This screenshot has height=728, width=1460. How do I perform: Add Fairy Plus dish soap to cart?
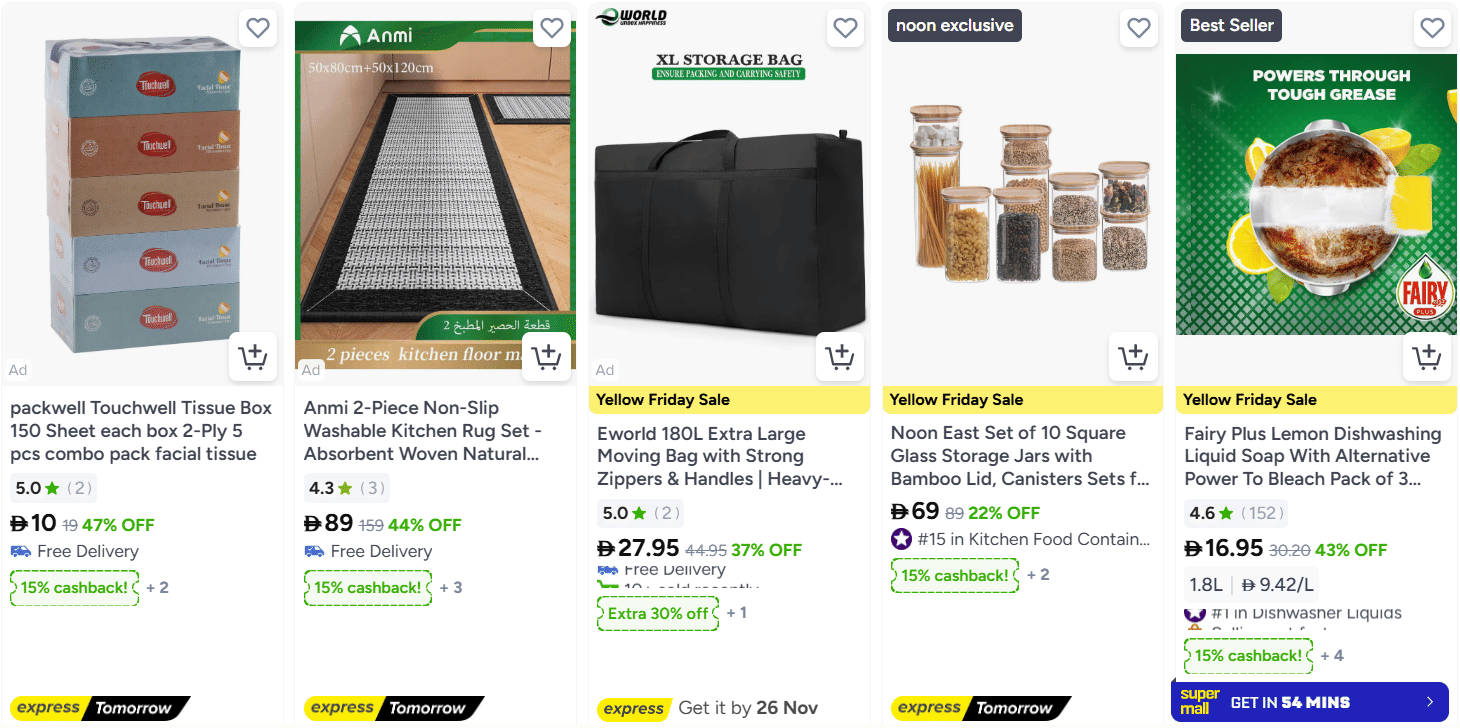(x=1427, y=356)
